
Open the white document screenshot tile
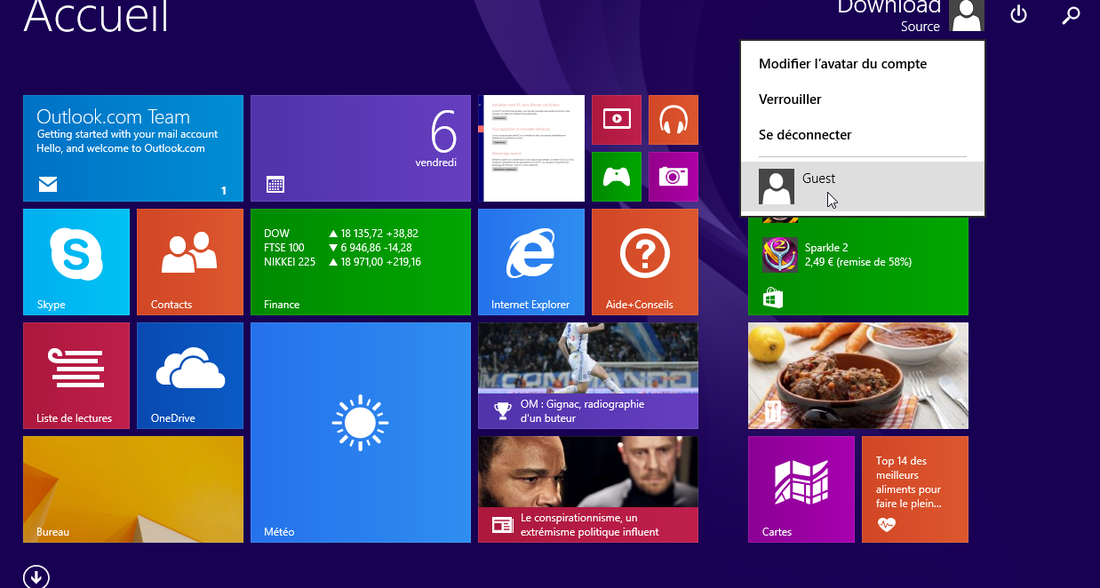[x=531, y=148]
